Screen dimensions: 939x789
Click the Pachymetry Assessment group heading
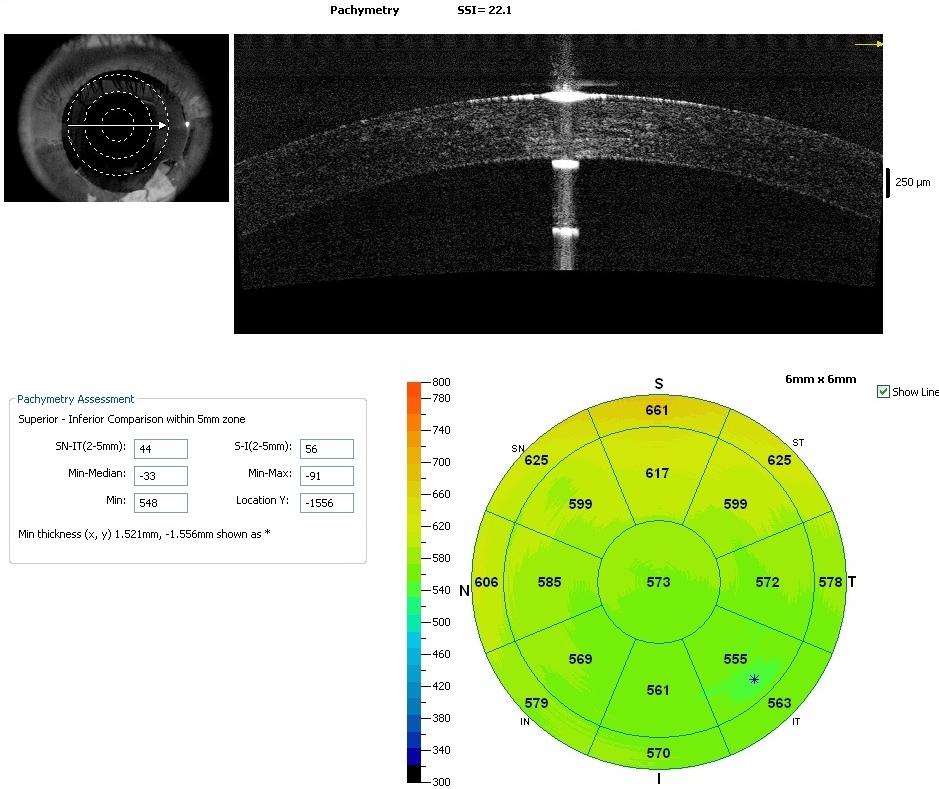coord(75,399)
